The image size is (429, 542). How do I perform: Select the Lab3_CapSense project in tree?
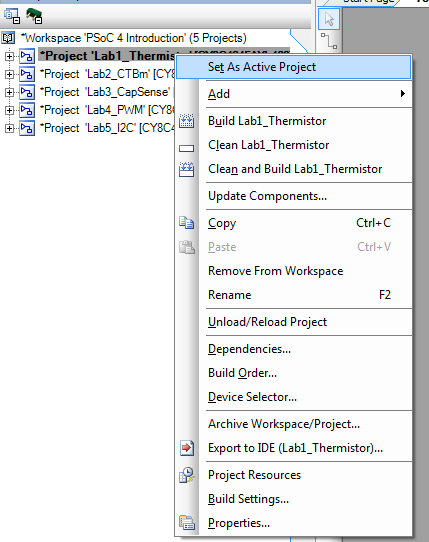point(105,92)
